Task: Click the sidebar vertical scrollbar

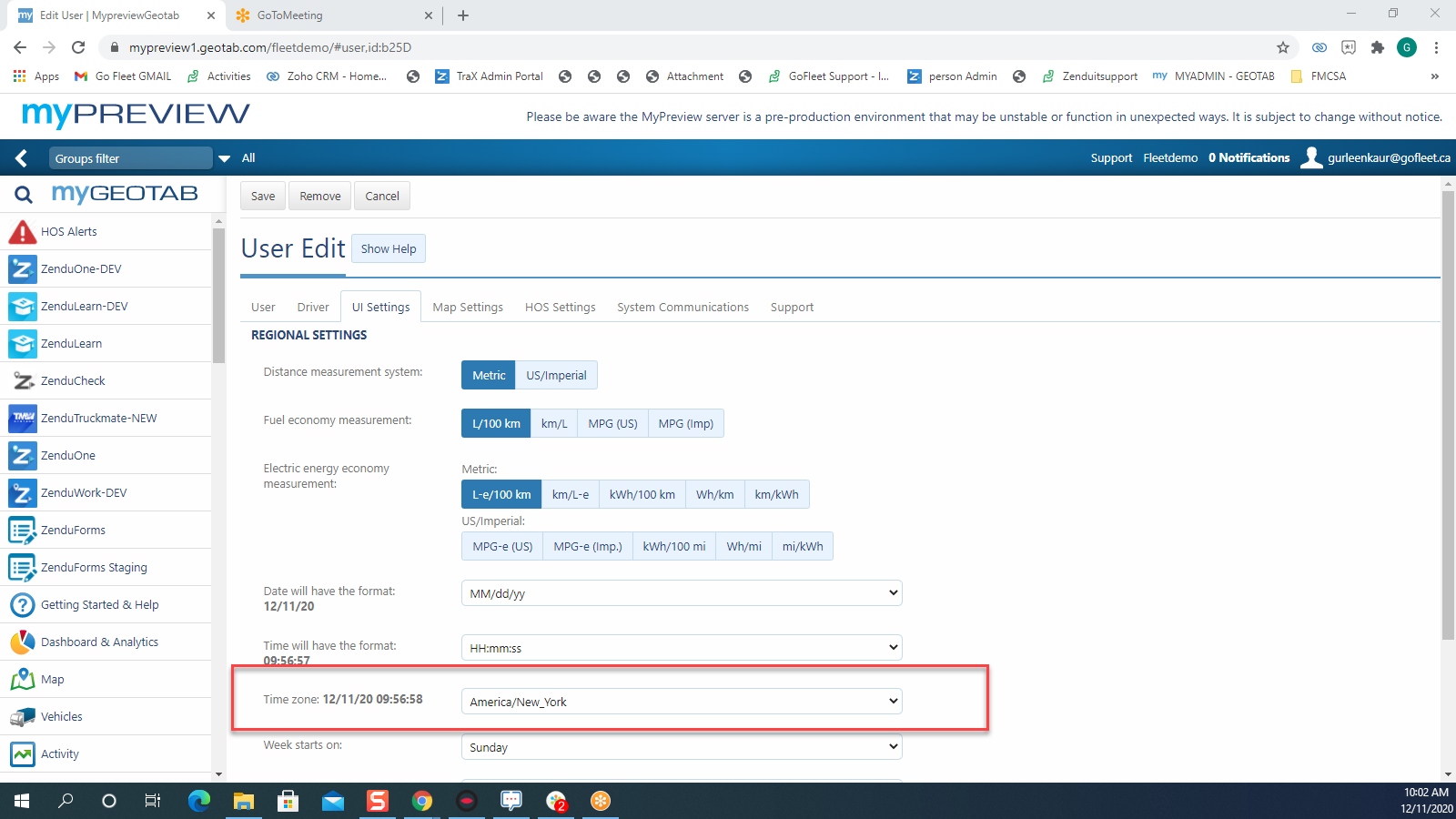Action: pyautogui.click(x=218, y=296)
